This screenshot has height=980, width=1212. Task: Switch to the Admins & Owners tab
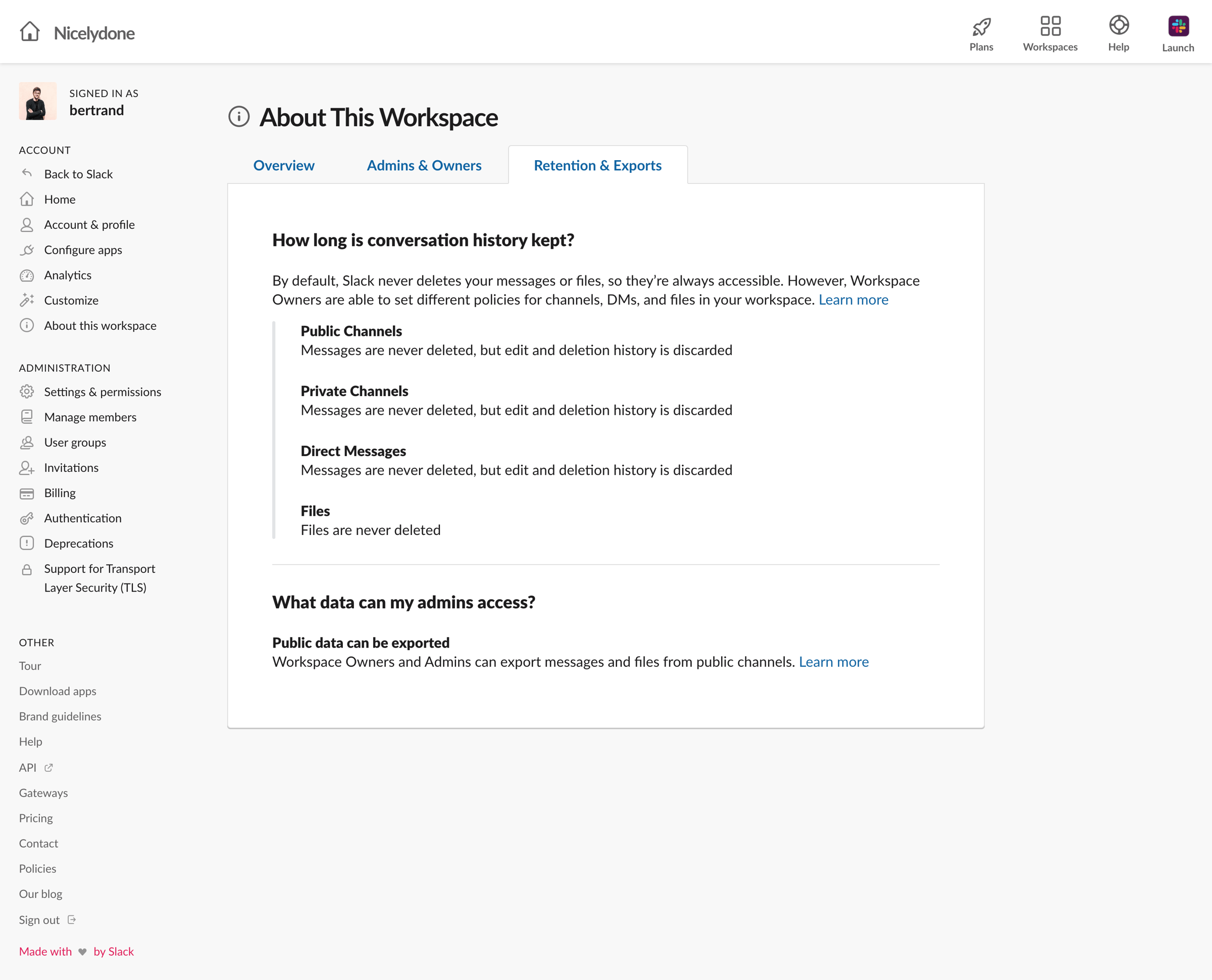coord(424,165)
